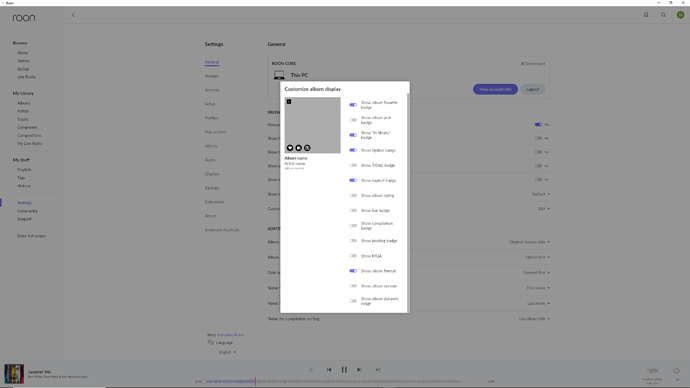The width and height of the screenshot is (690, 388).
Task: Click the roon logo
Action: tap(24, 18)
